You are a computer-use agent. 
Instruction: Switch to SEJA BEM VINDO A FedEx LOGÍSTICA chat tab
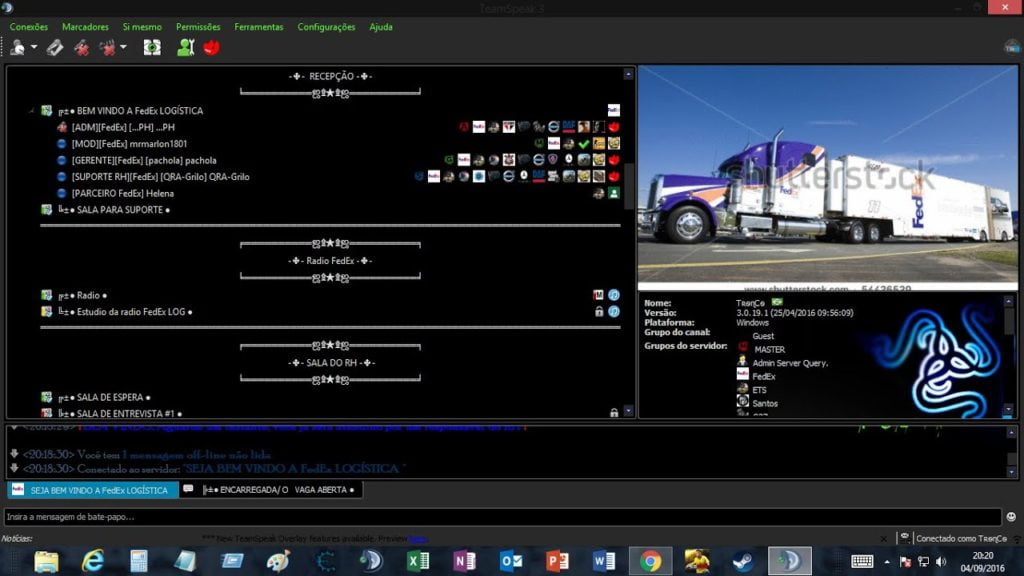(93, 490)
